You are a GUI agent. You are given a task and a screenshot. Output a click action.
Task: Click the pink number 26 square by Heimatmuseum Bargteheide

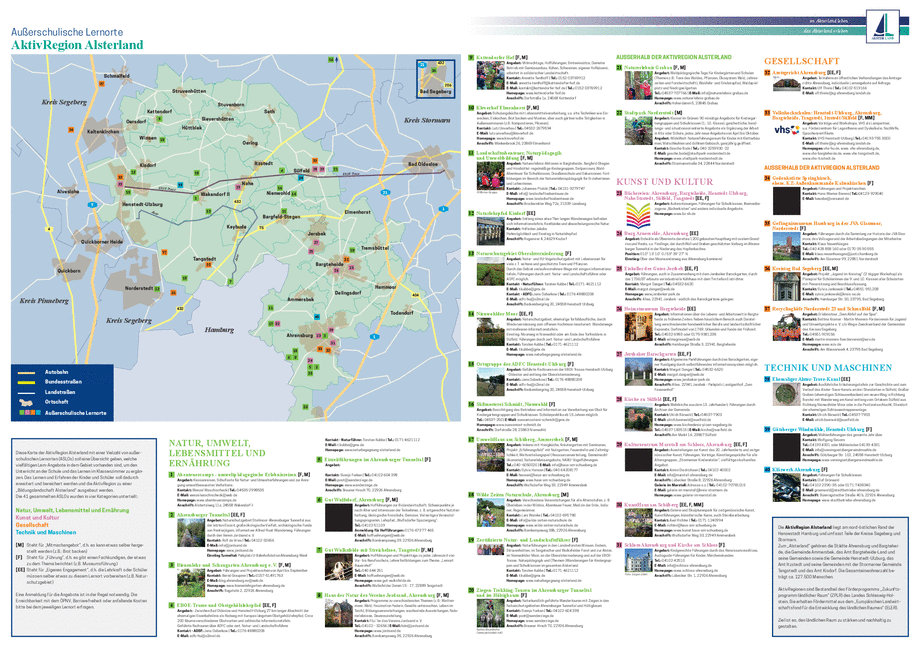click(x=619, y=308)
